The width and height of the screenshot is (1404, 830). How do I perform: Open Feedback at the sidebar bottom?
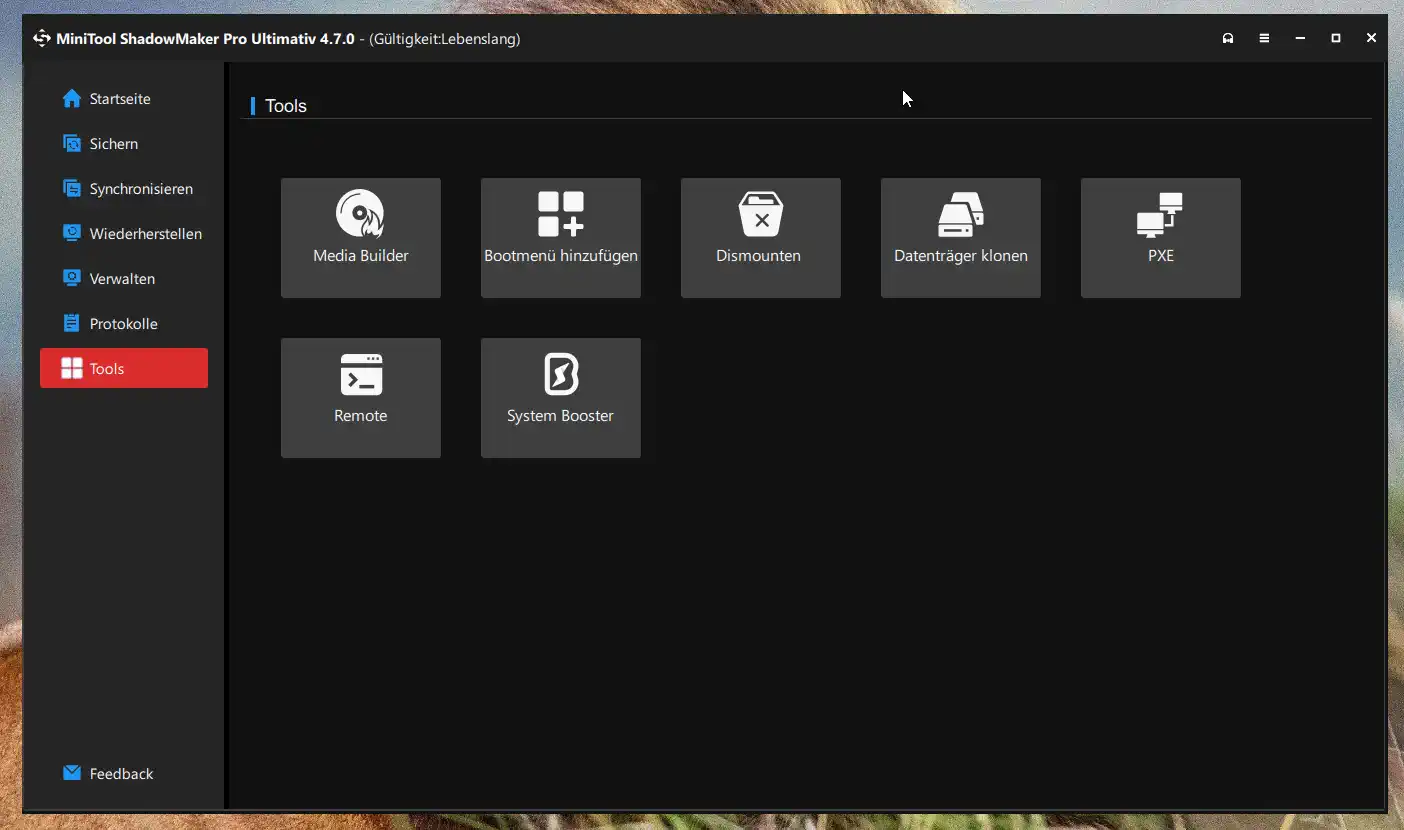point(124,773)
